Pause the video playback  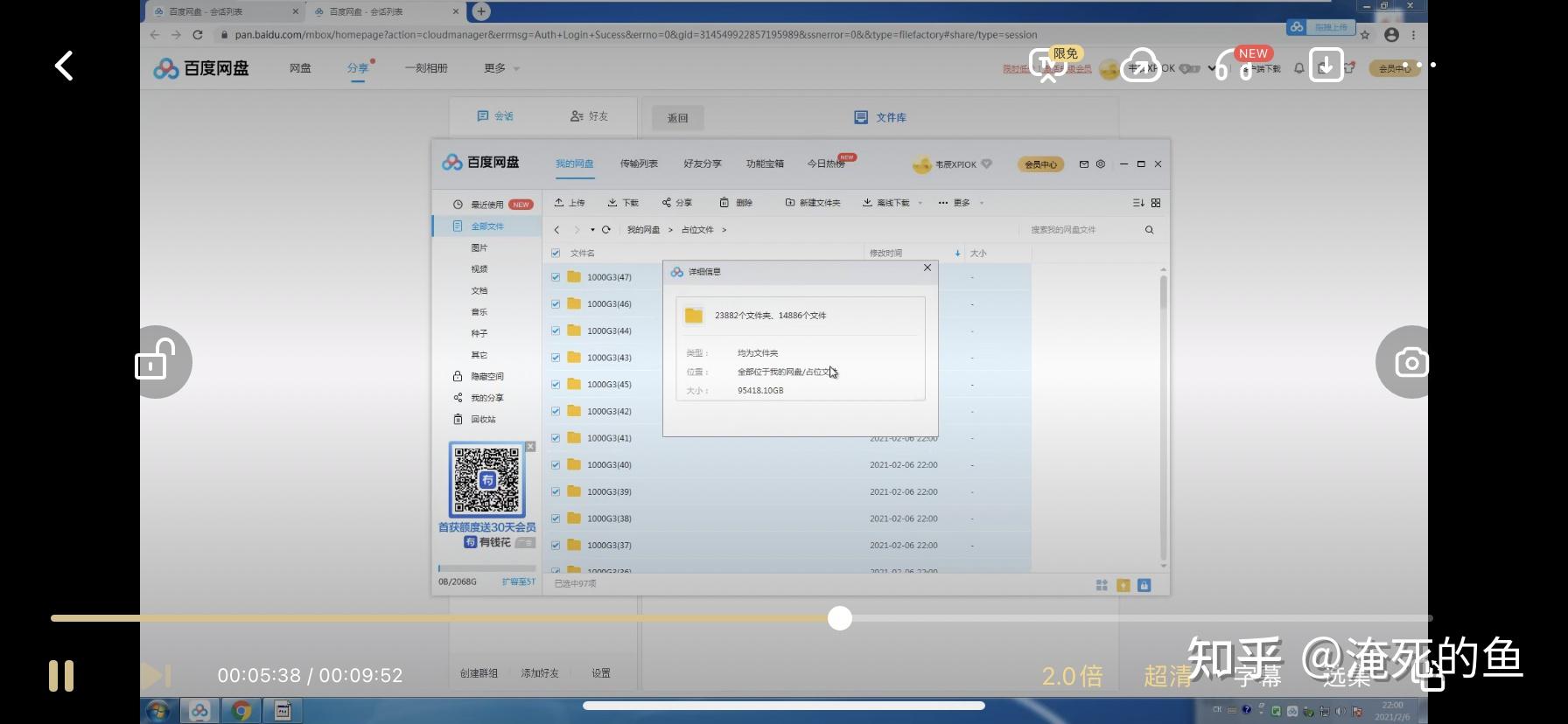click(x=61, y=675)
